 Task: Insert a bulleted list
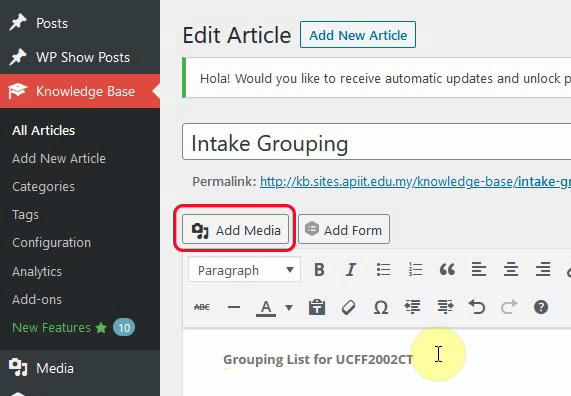click(x=383, y=270)
